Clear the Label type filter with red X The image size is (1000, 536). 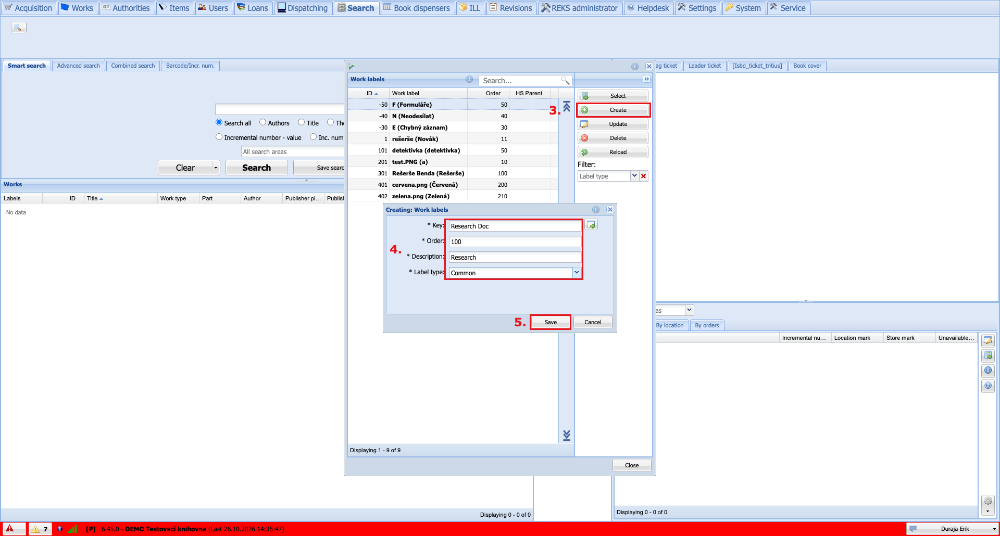tap(643, 176)
